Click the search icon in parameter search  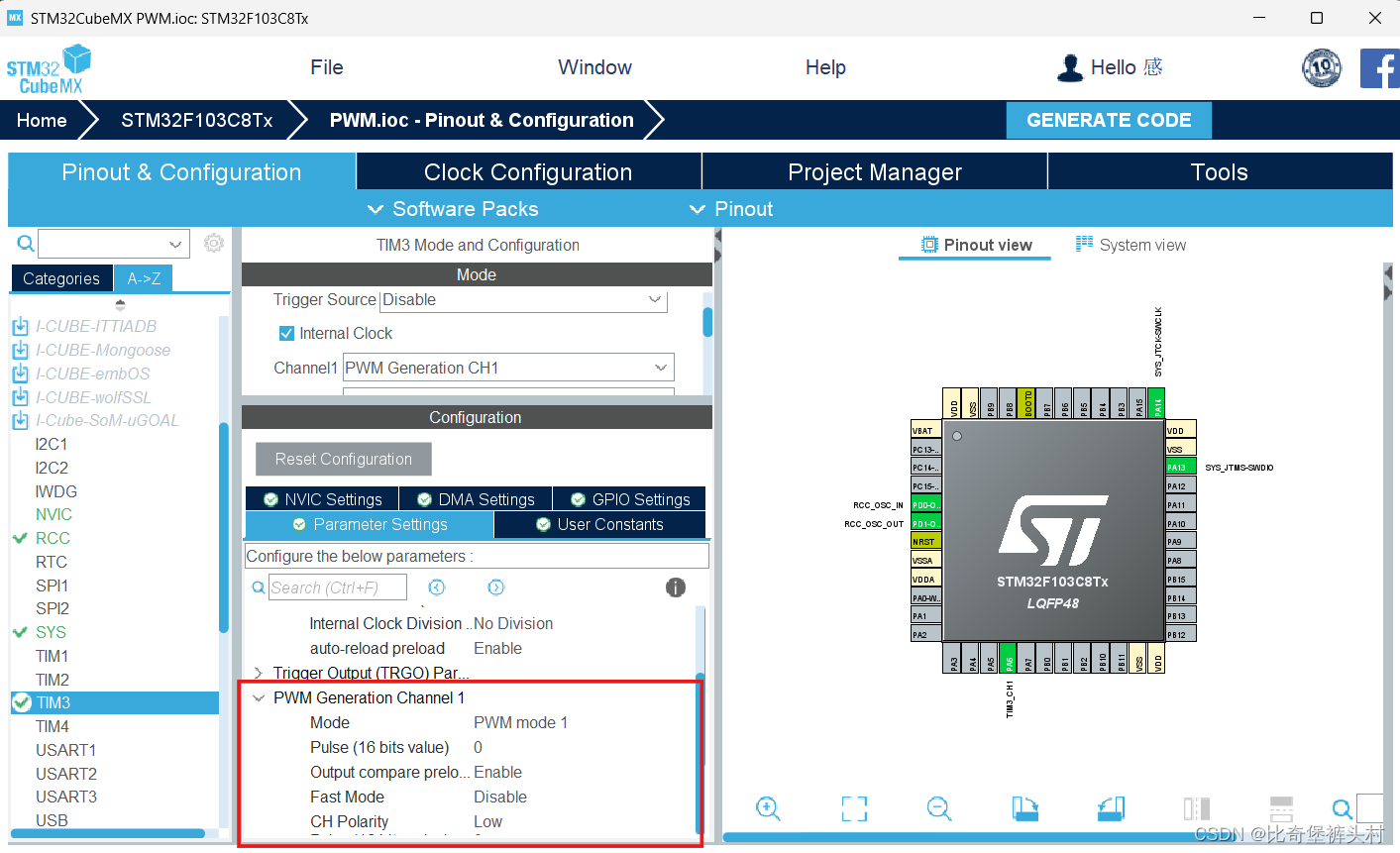pyautogui.click(x=259, y=587)
